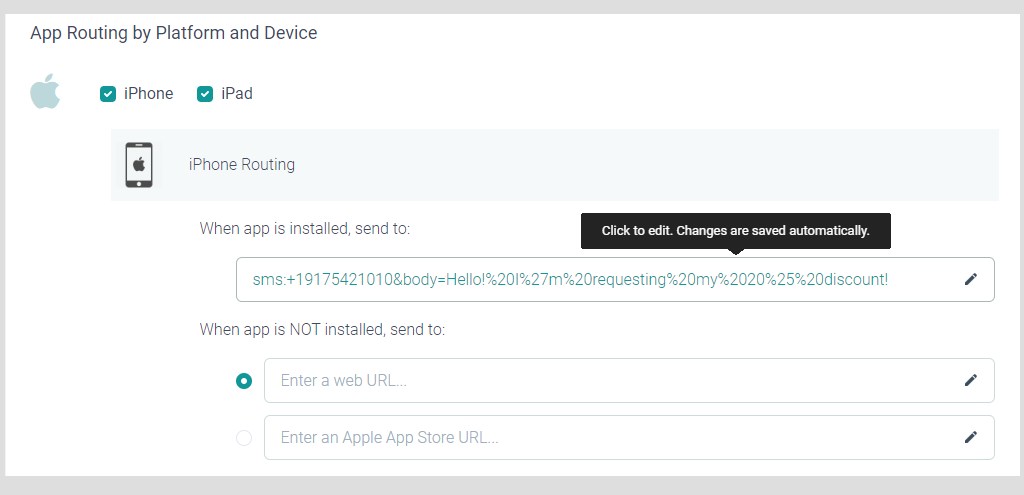Click the pencil icon beside the sms URL

click(970, 279)
